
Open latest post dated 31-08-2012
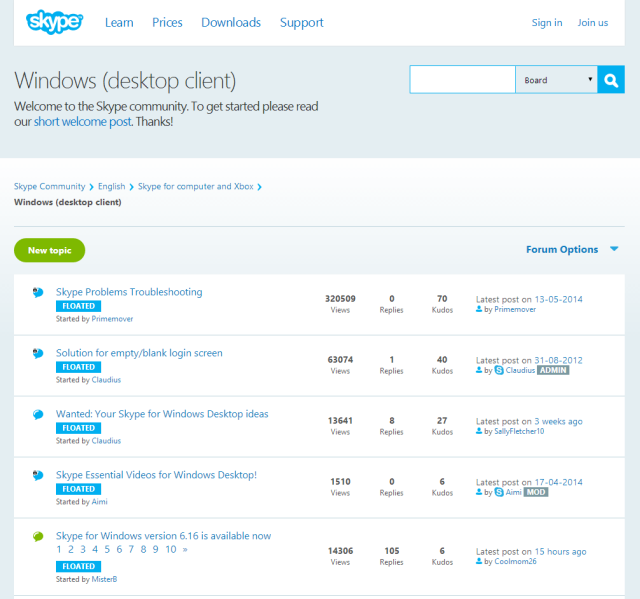pyautogui.click(x=558, y=360)
